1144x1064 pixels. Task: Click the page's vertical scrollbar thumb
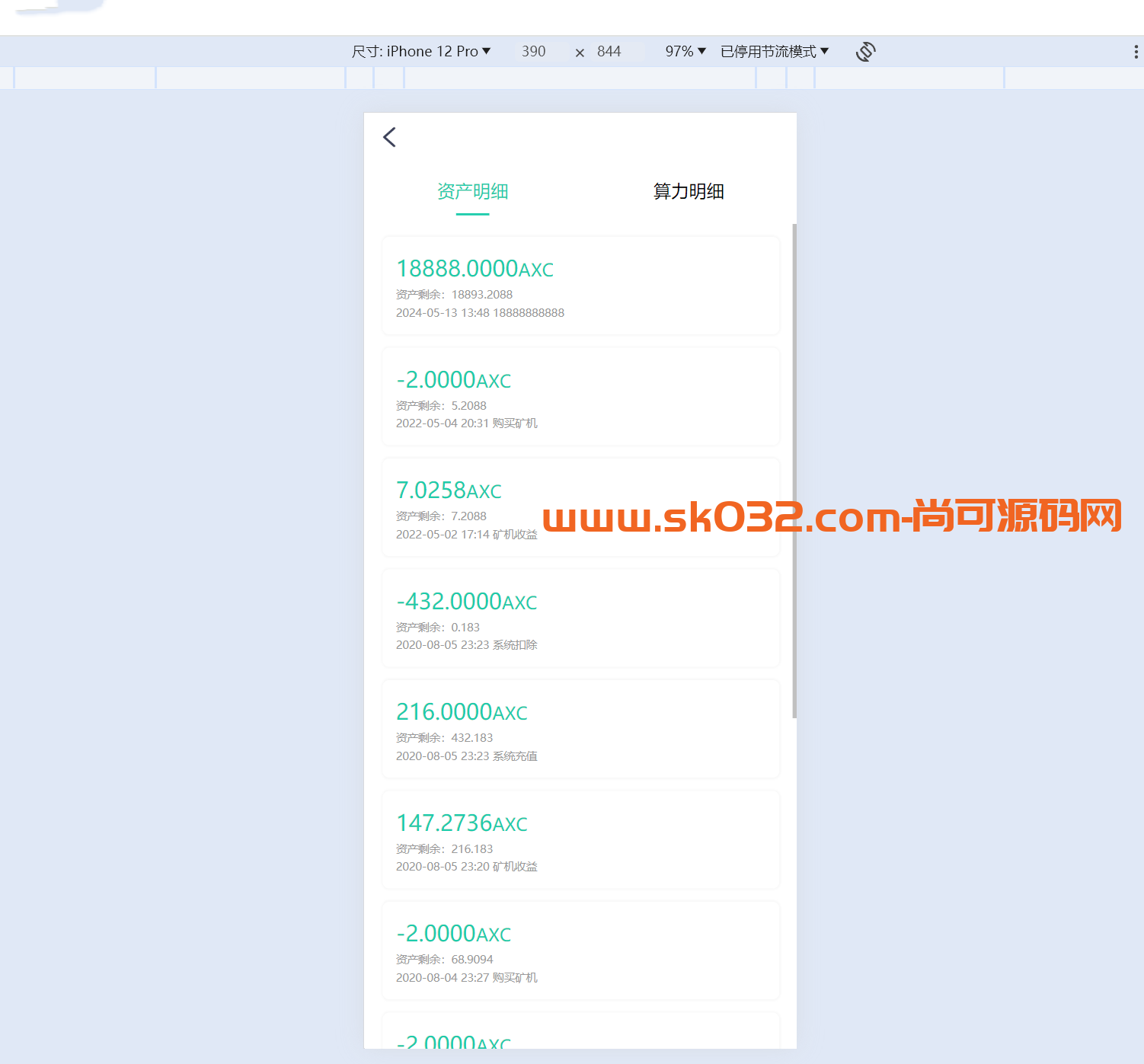point(794,471)
